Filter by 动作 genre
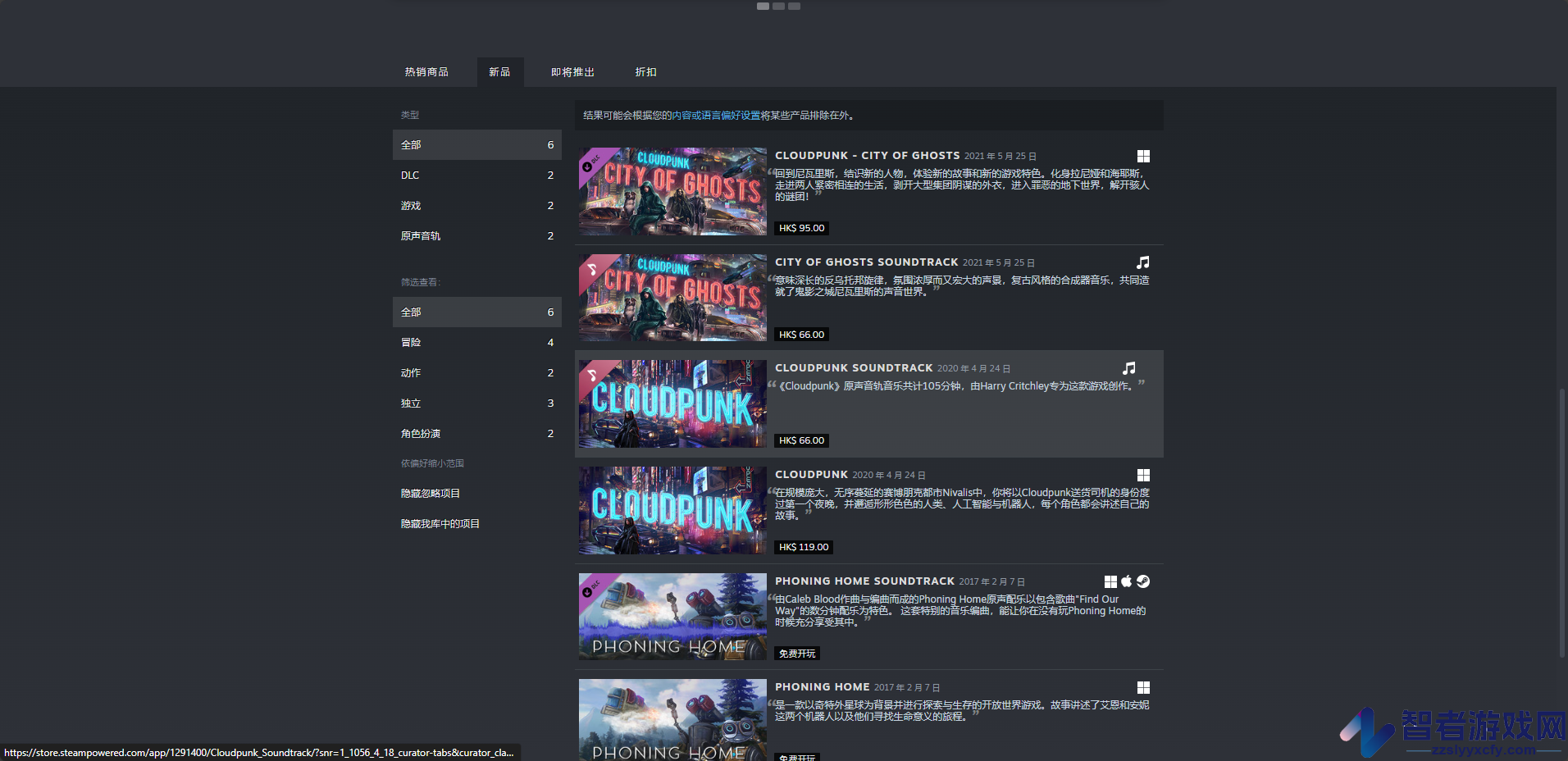This screenshot has height=761, width=1568. pyautogui.click(x=477, y=373)
